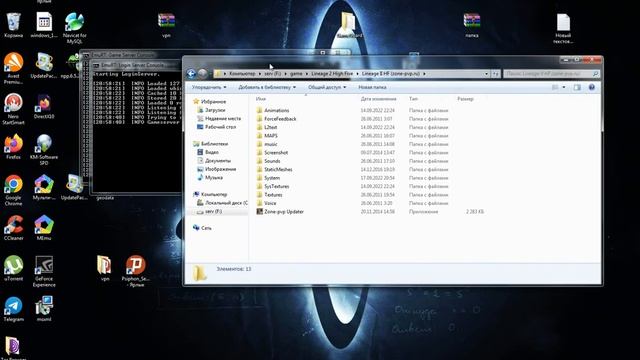Click the change view icon in Explorer
Screen dimensions: 640x360
pyautogui.click(x=555, y=87)
